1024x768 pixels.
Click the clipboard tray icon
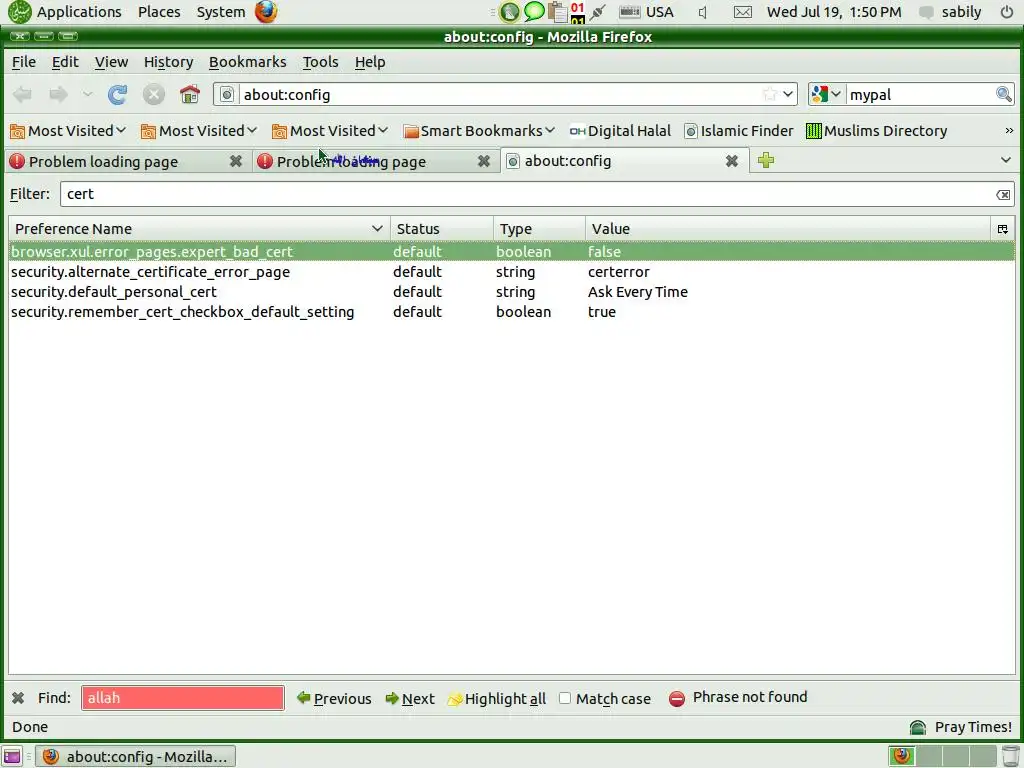point(557,12)
